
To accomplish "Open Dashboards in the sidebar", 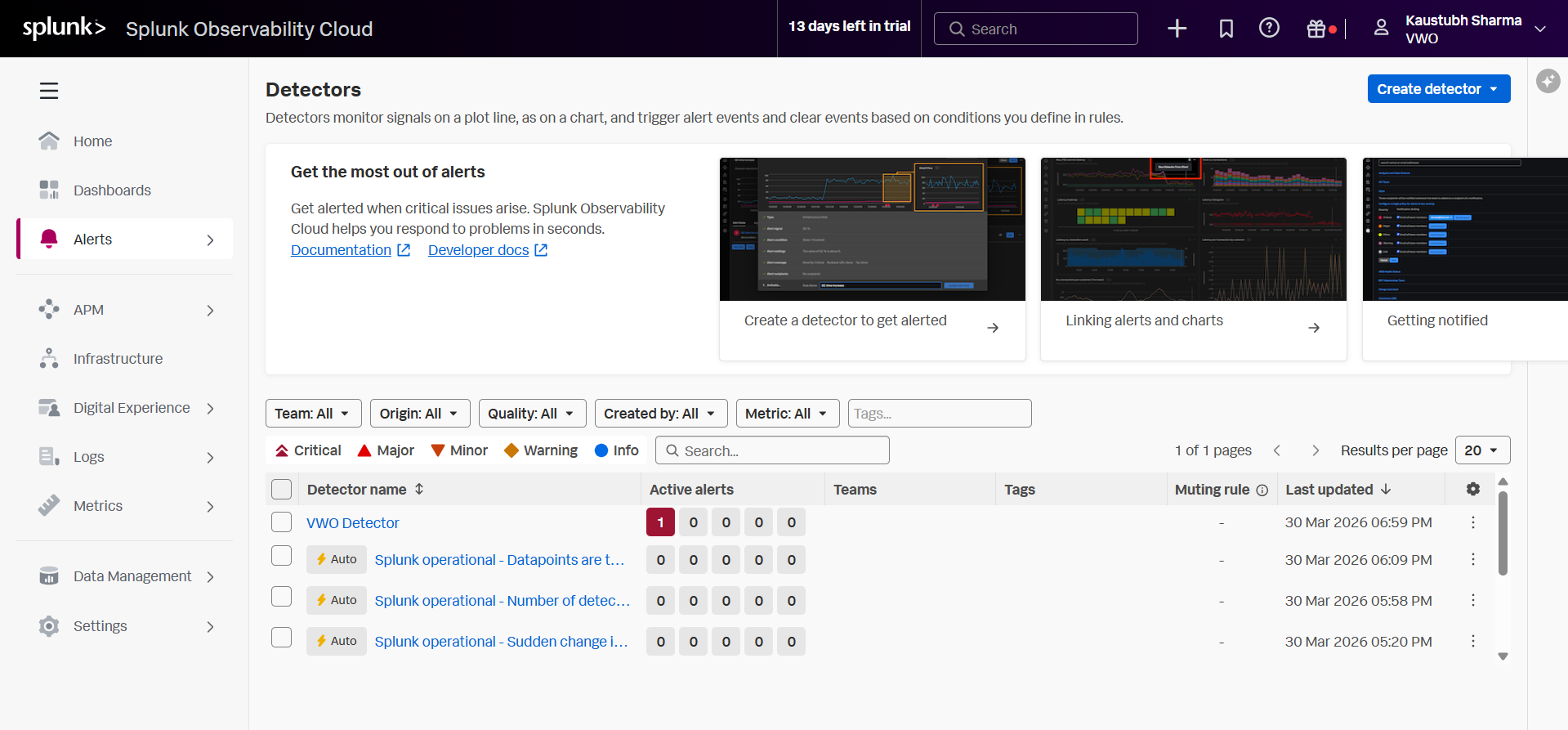I will 124,190.
